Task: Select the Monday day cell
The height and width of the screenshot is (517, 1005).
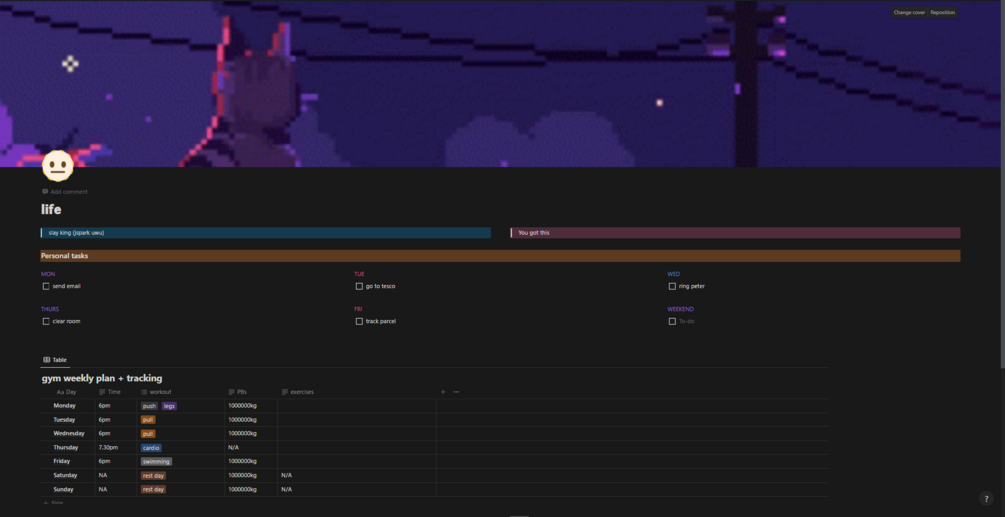Action: click(x=68, y=406)
